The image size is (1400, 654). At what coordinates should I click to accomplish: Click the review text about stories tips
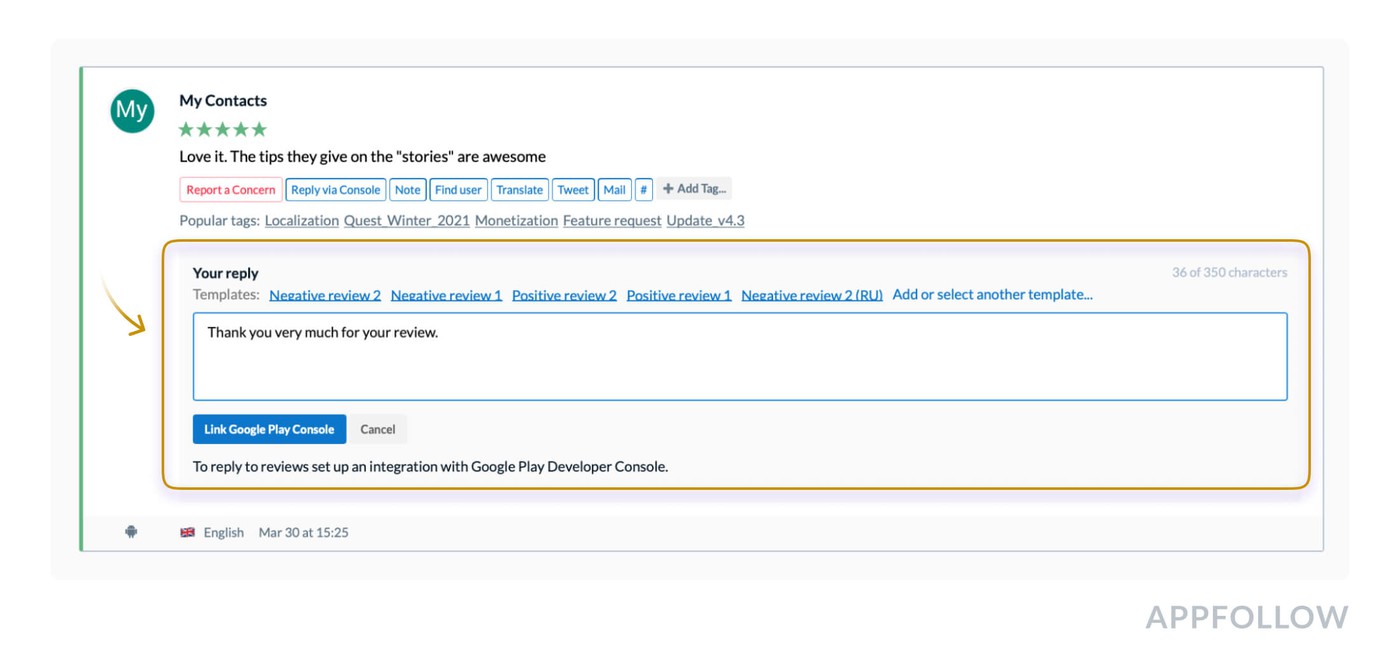pos(363,156)
